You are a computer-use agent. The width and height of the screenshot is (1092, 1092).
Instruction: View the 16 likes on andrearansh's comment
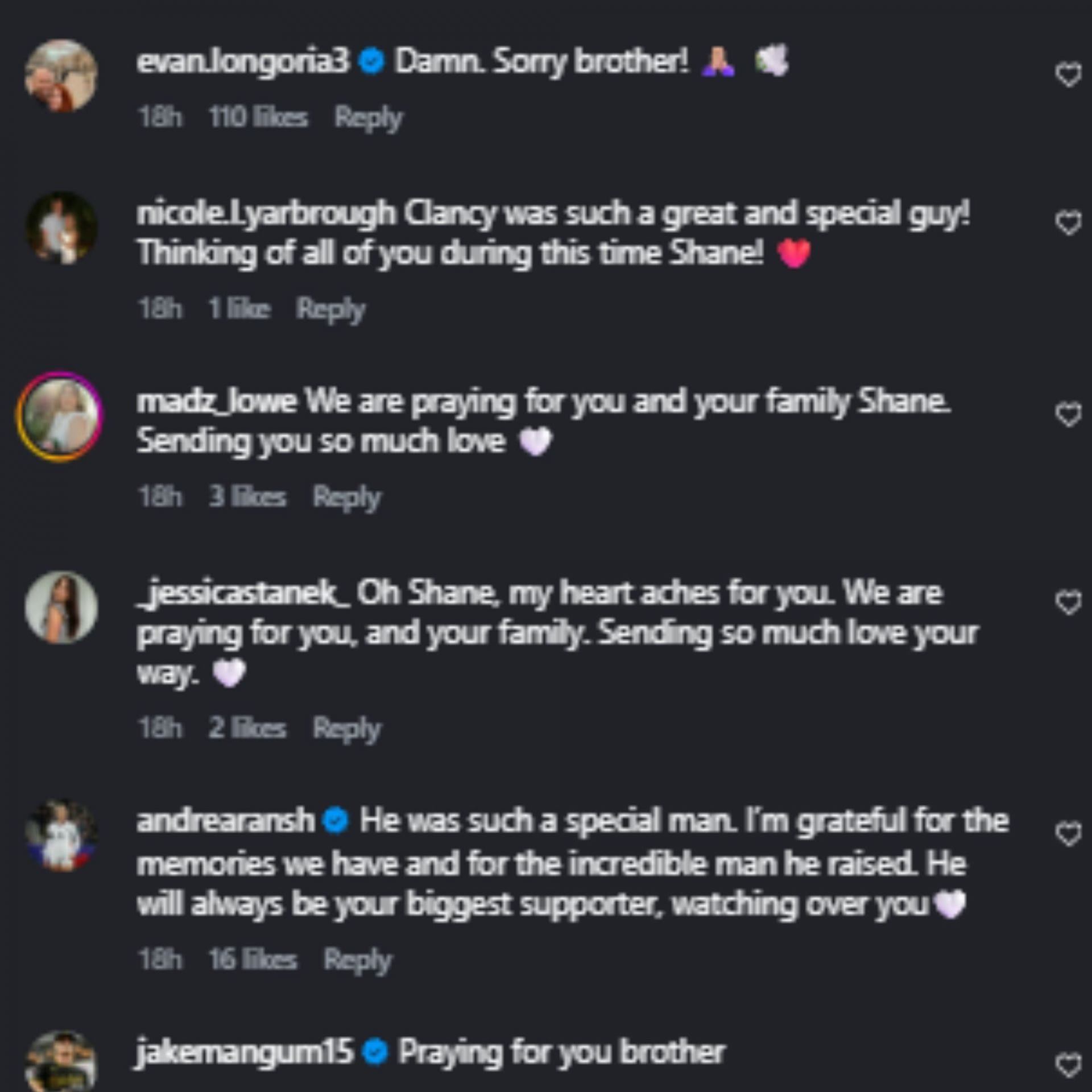(253, 960)
